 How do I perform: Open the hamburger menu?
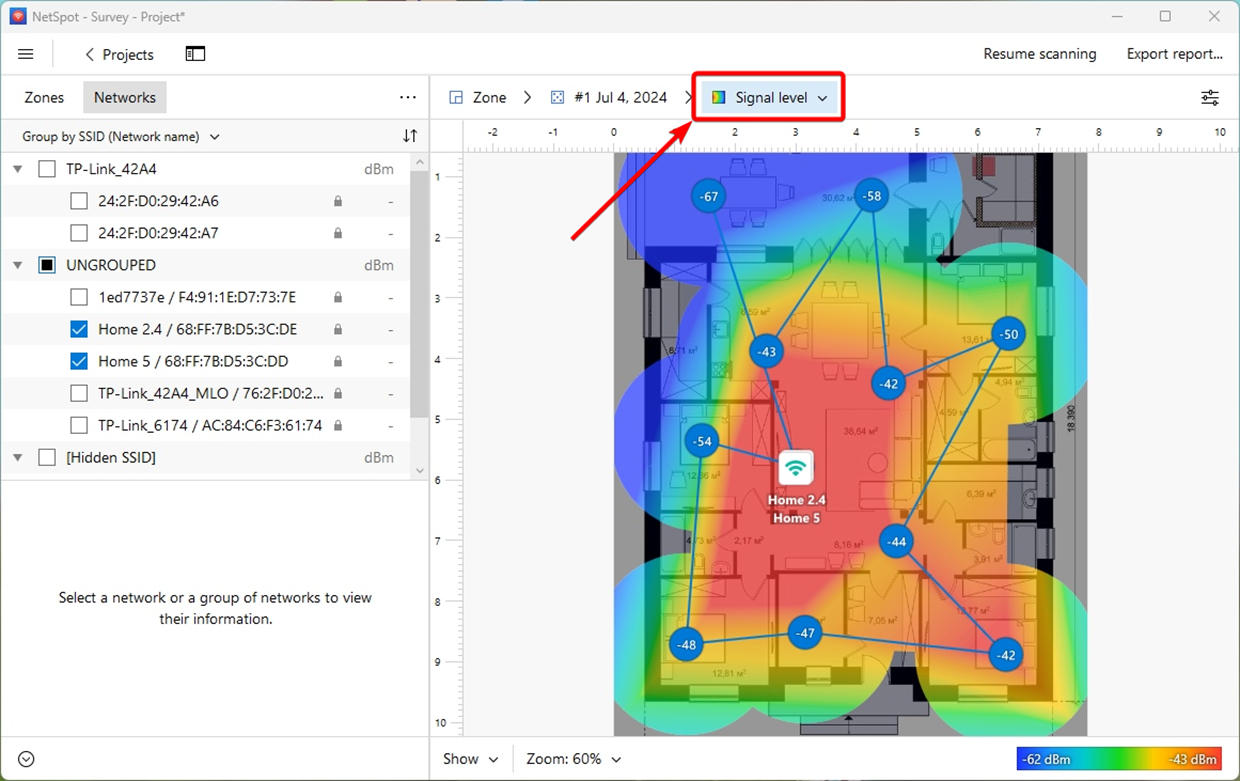click(25, 54)
